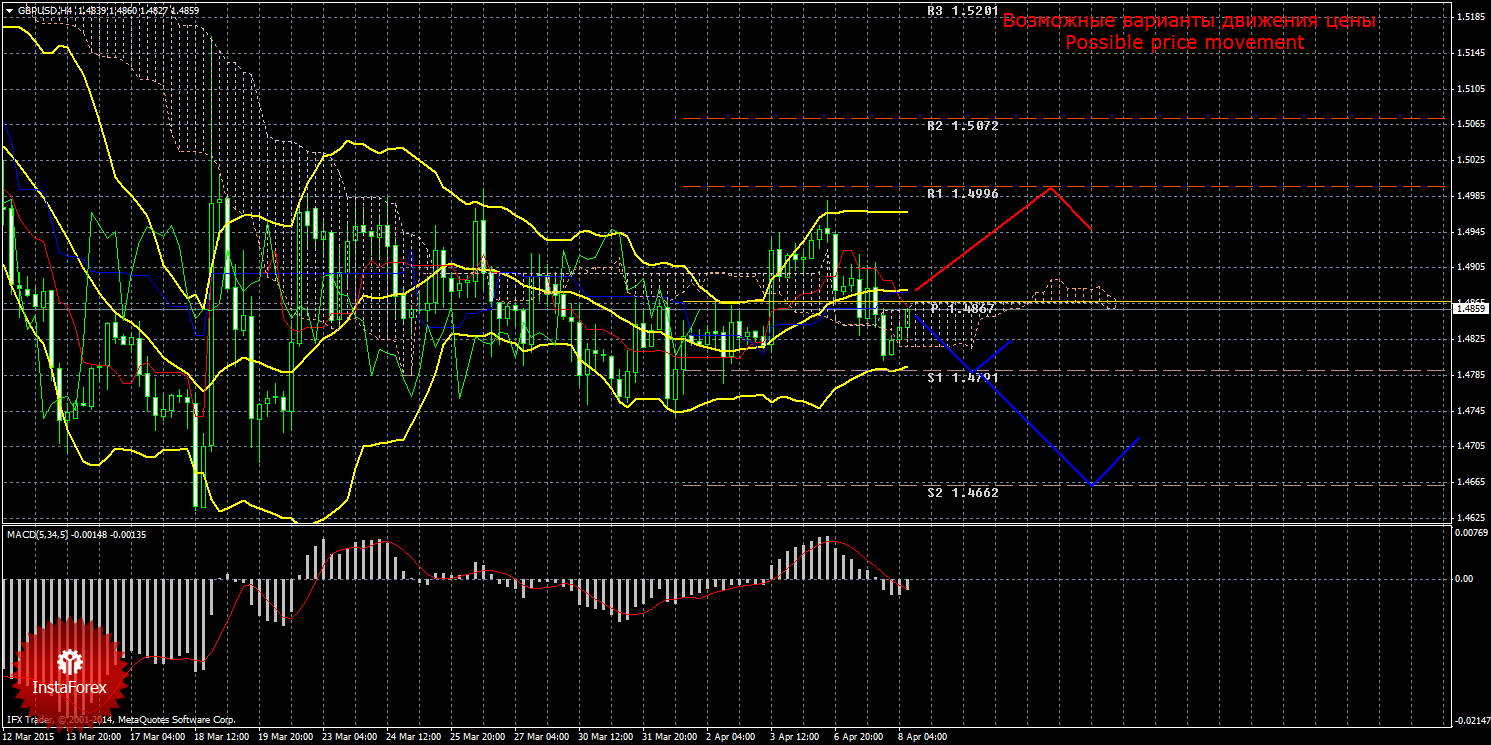1491x745 pixels.
Task: Click the 'Possible price movement' red caption
Action: click(1184, 43)
